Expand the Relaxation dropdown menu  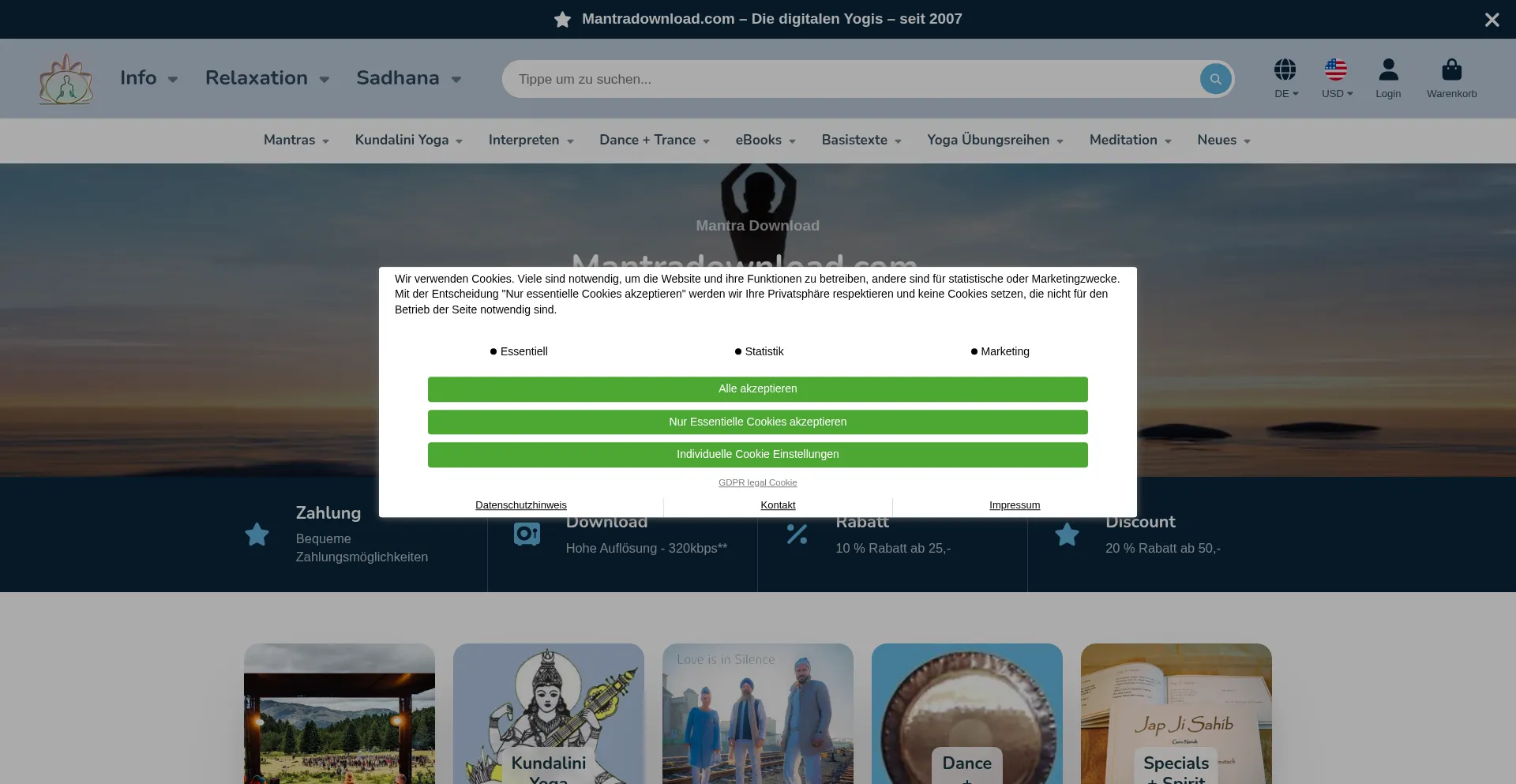coord(267,78)
